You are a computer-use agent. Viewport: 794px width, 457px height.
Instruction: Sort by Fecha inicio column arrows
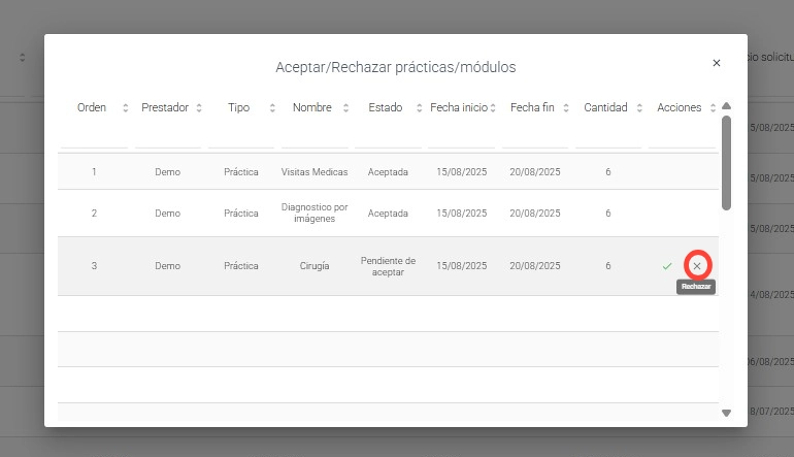493,108
